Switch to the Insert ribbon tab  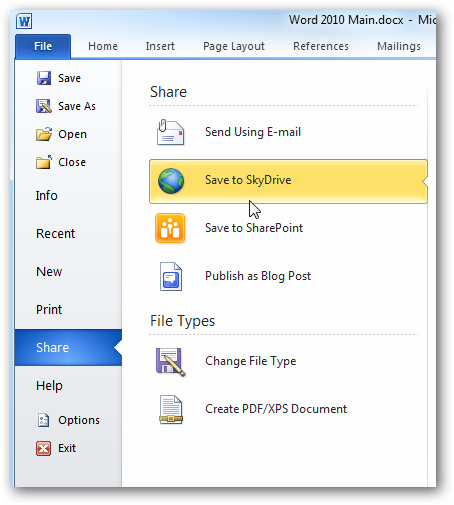point(160,46)
